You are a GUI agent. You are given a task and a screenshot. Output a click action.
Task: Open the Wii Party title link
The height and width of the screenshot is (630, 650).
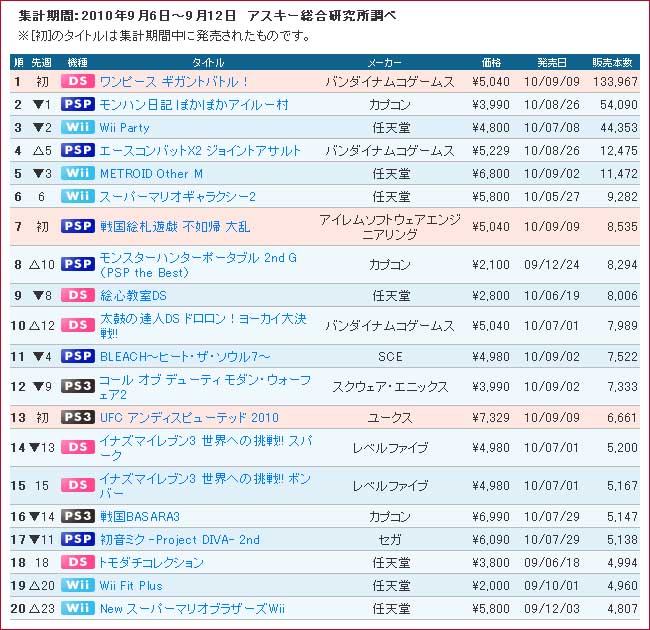point(124,128)
